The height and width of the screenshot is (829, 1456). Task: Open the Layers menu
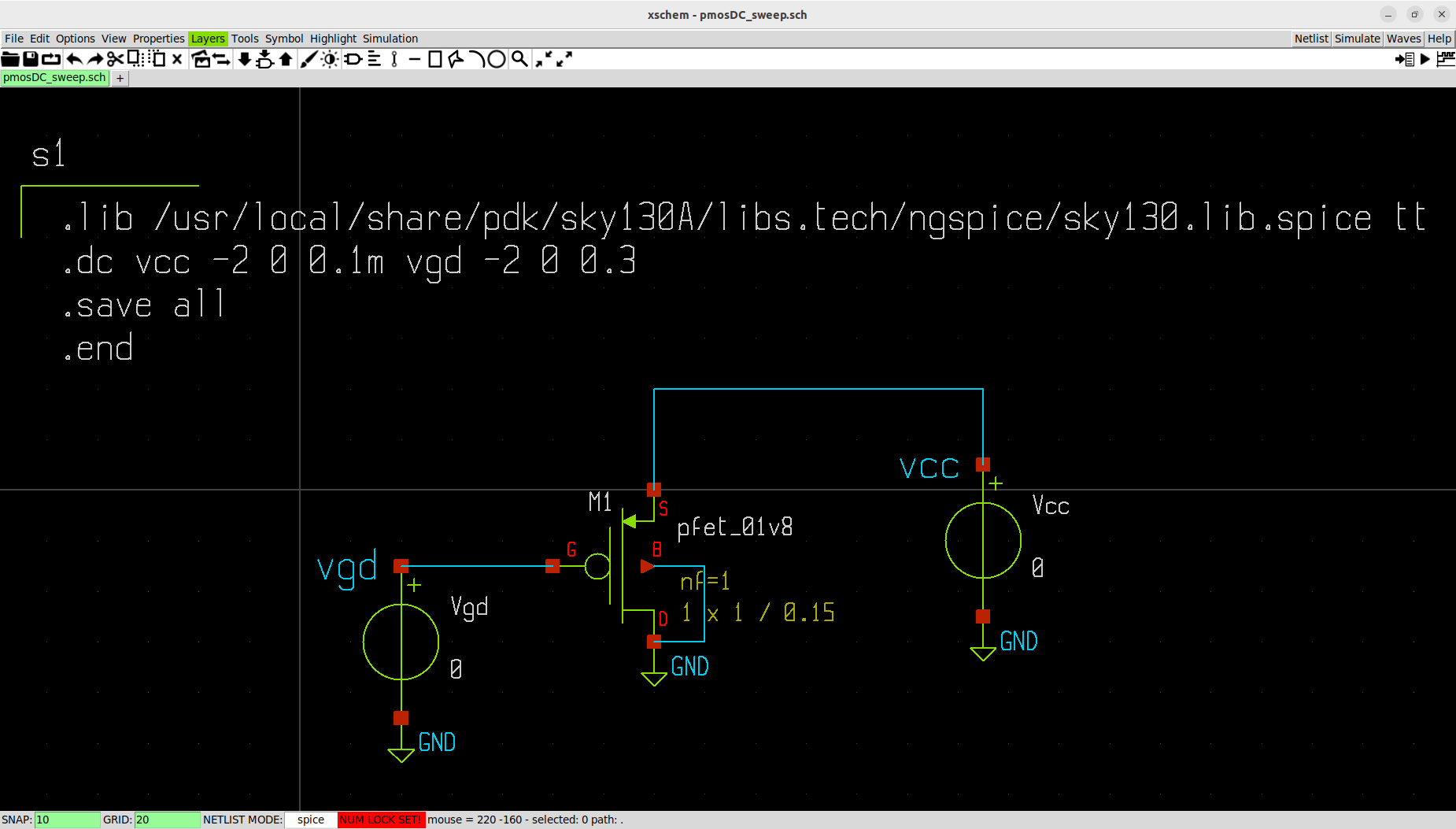click(x=207, y=38)
